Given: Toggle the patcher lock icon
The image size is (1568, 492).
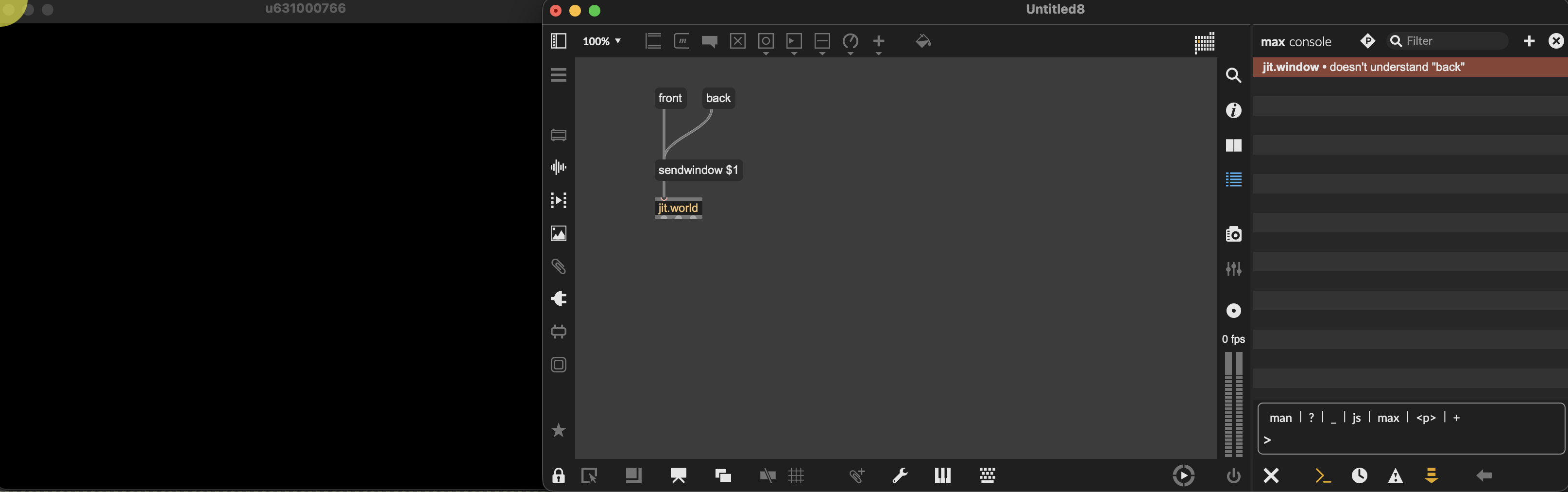Looking at the screenshot, I should click(558, 475).
